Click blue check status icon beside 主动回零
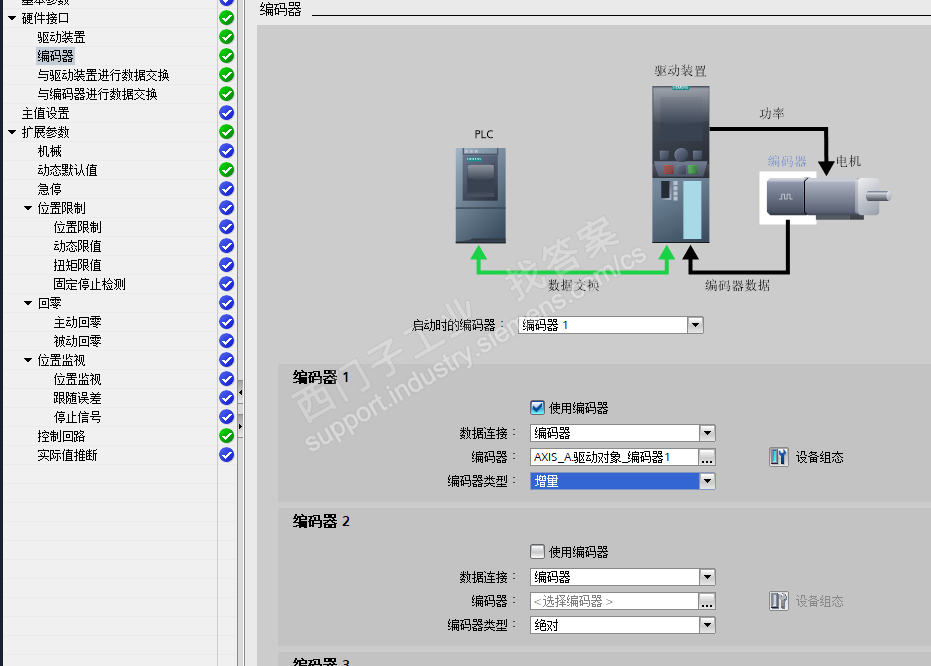 [226, 322]
